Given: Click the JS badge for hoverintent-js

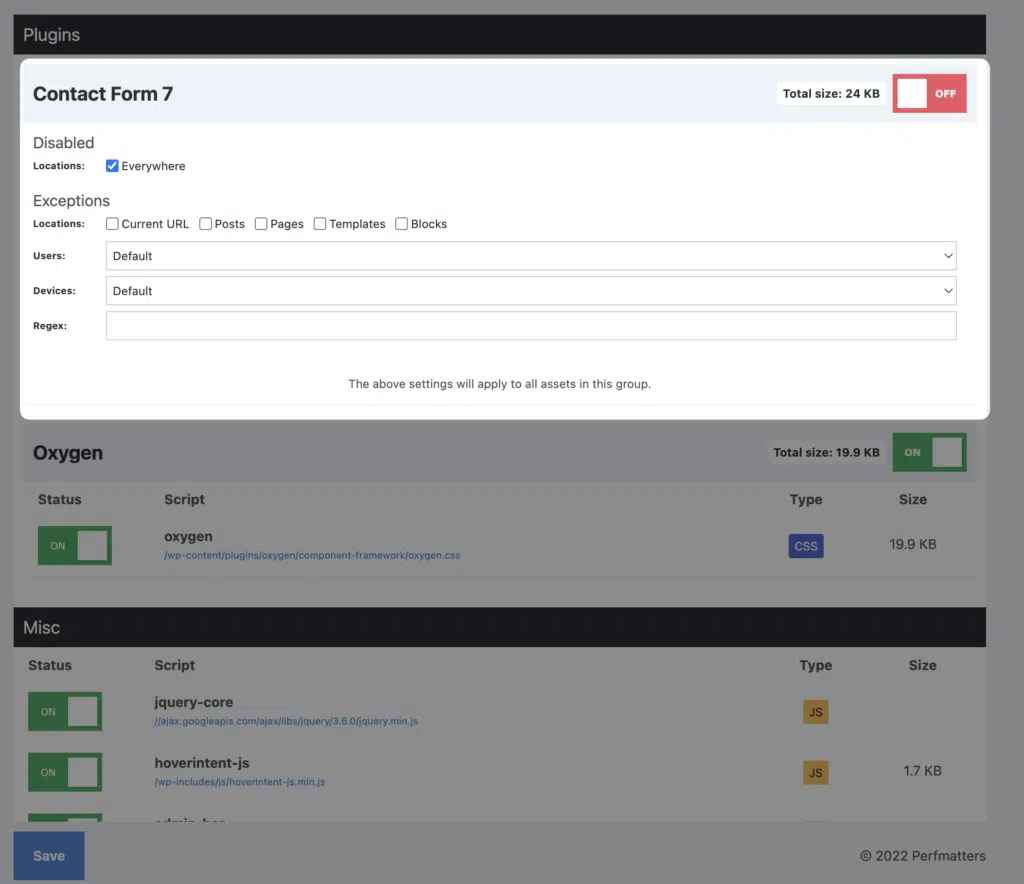Looking at the screenshot, I should pos(816,772).
